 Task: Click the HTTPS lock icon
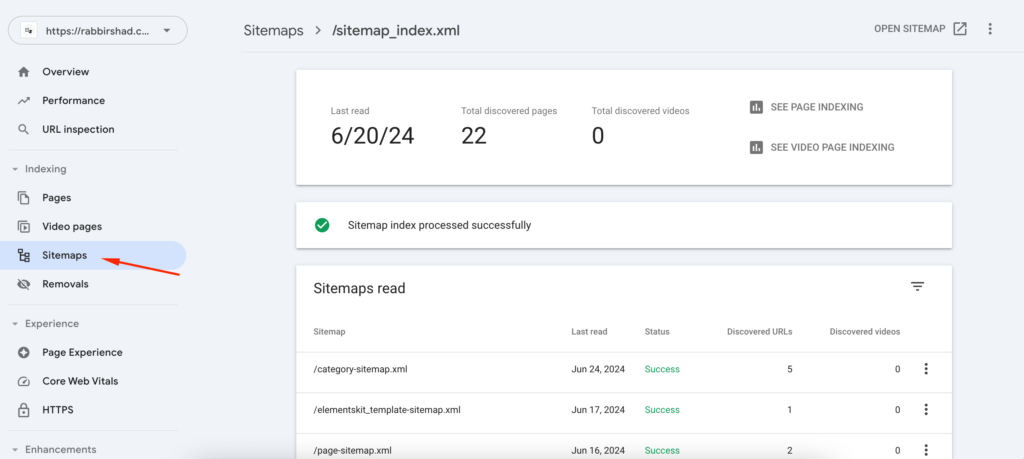tap(24, 410)
